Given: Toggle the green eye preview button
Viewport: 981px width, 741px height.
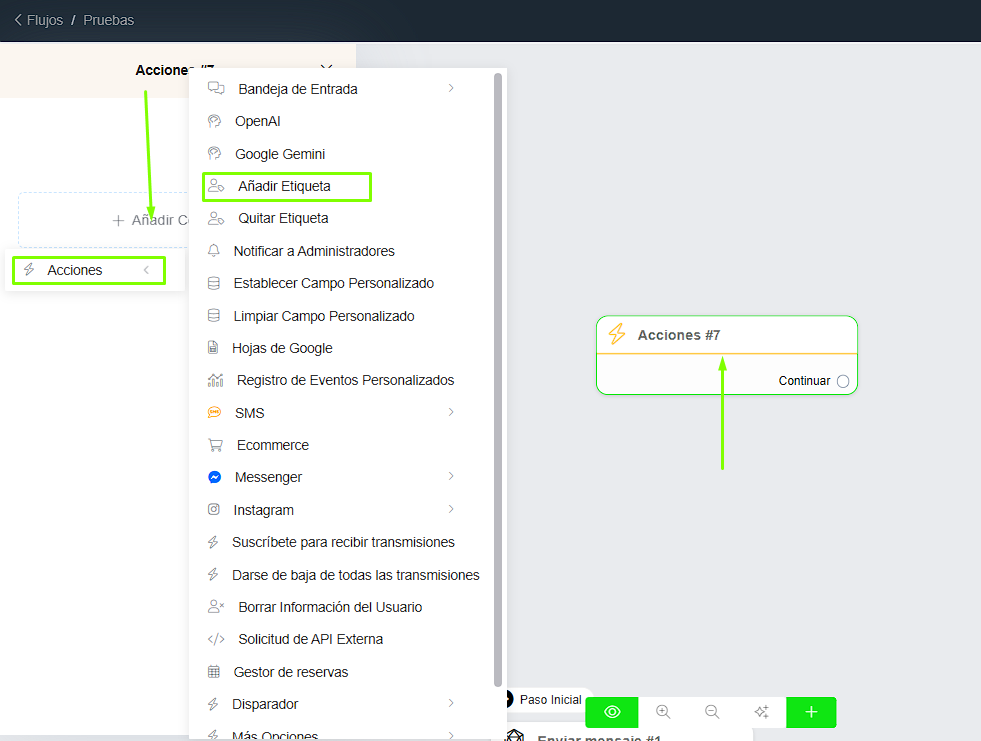Looking at the screenshot, I should coord(612,712).
